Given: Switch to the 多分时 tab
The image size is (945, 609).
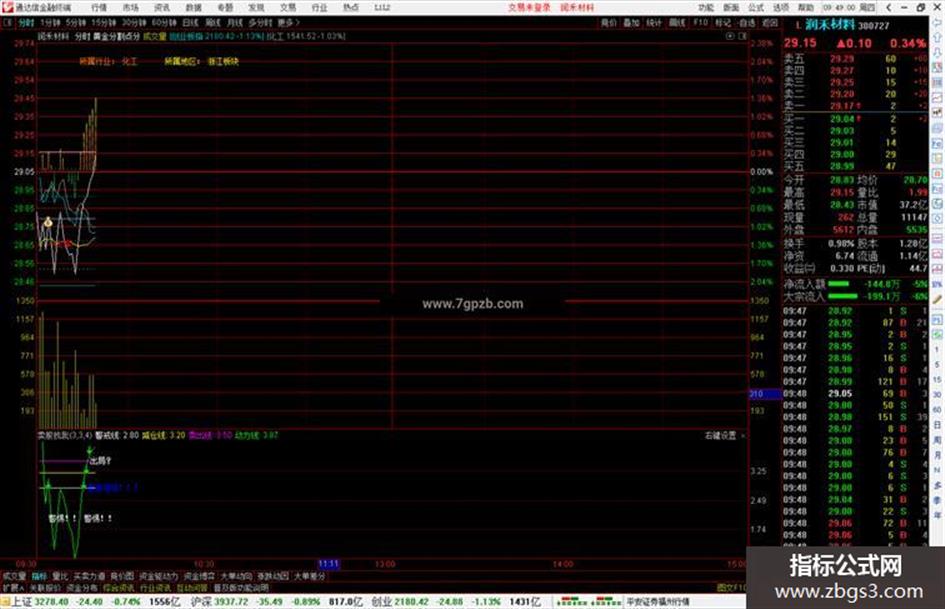Looking at the screenshot, I should (x=260, y=22).
